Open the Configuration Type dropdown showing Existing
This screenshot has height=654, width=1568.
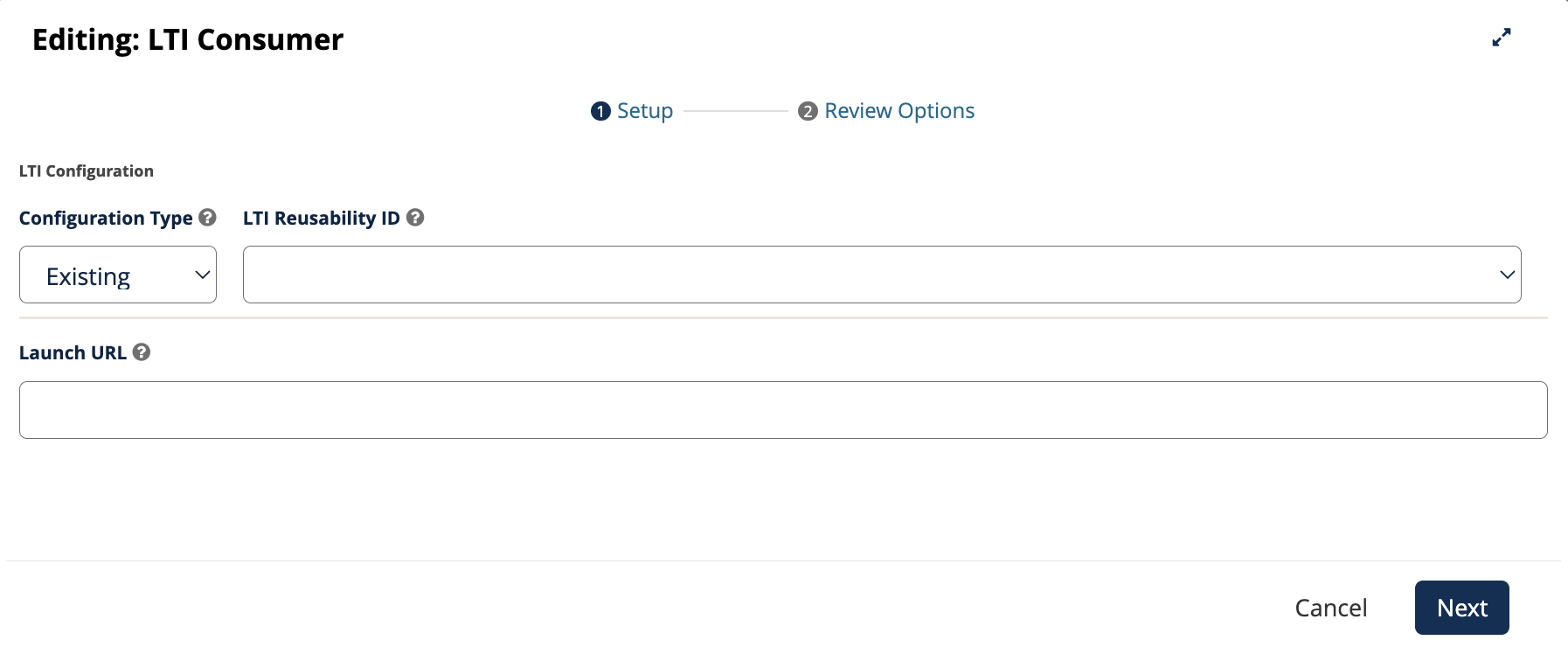tap(118, 275)
